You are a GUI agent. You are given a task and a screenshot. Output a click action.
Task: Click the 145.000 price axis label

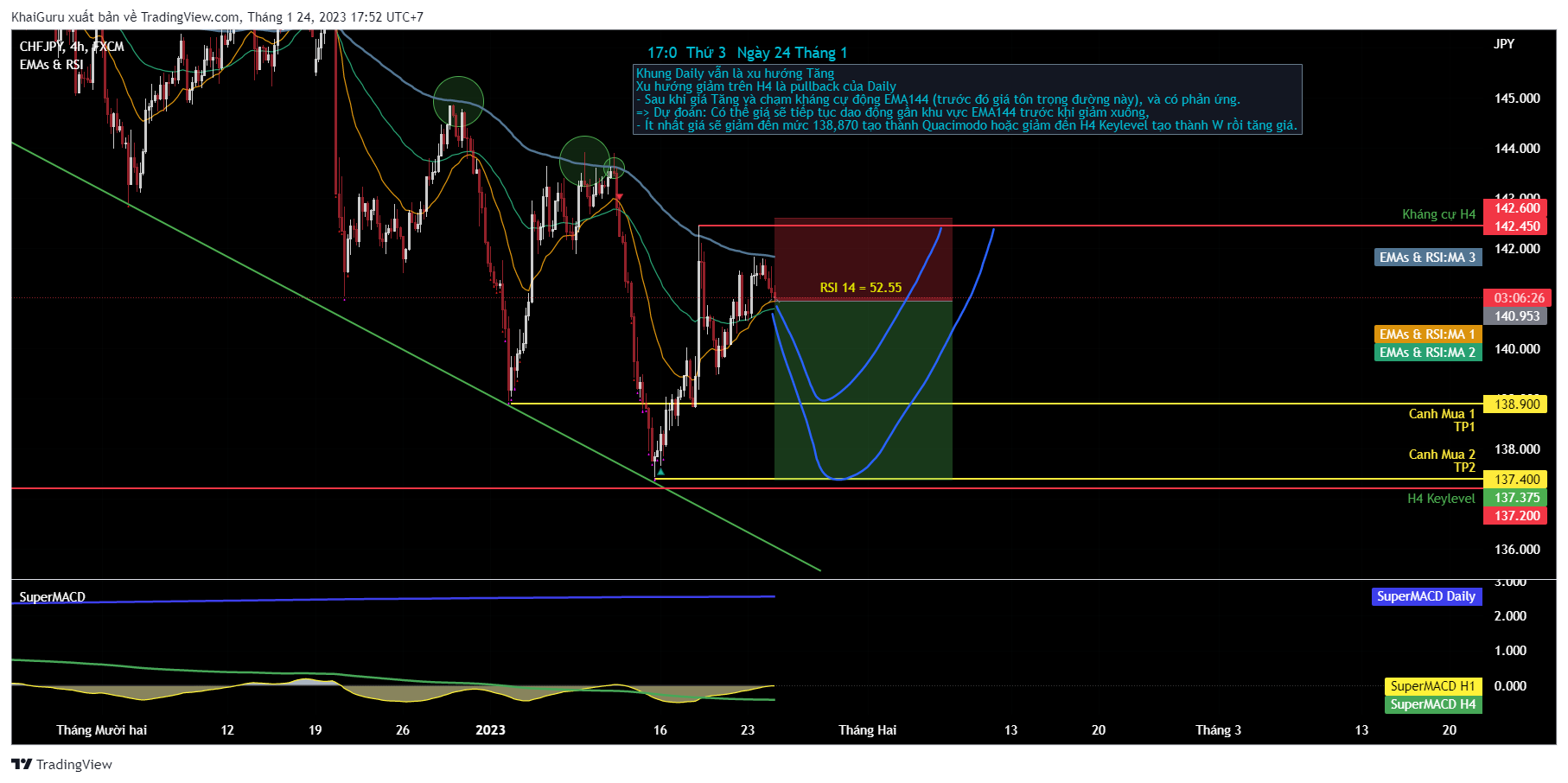coord(1517,99)
